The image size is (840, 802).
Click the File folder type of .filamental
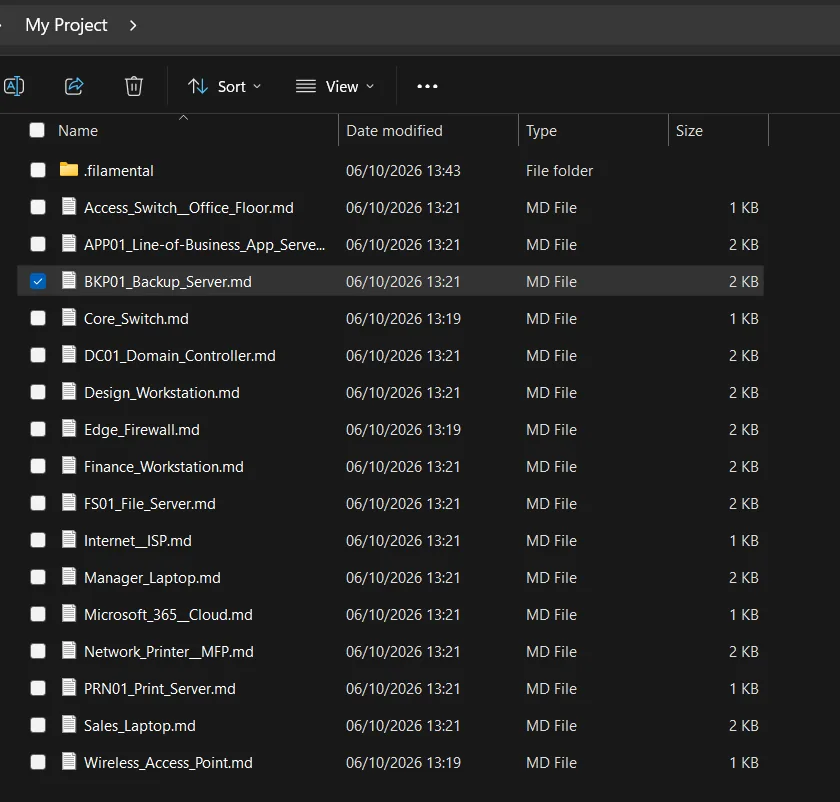tap(559, 170)
